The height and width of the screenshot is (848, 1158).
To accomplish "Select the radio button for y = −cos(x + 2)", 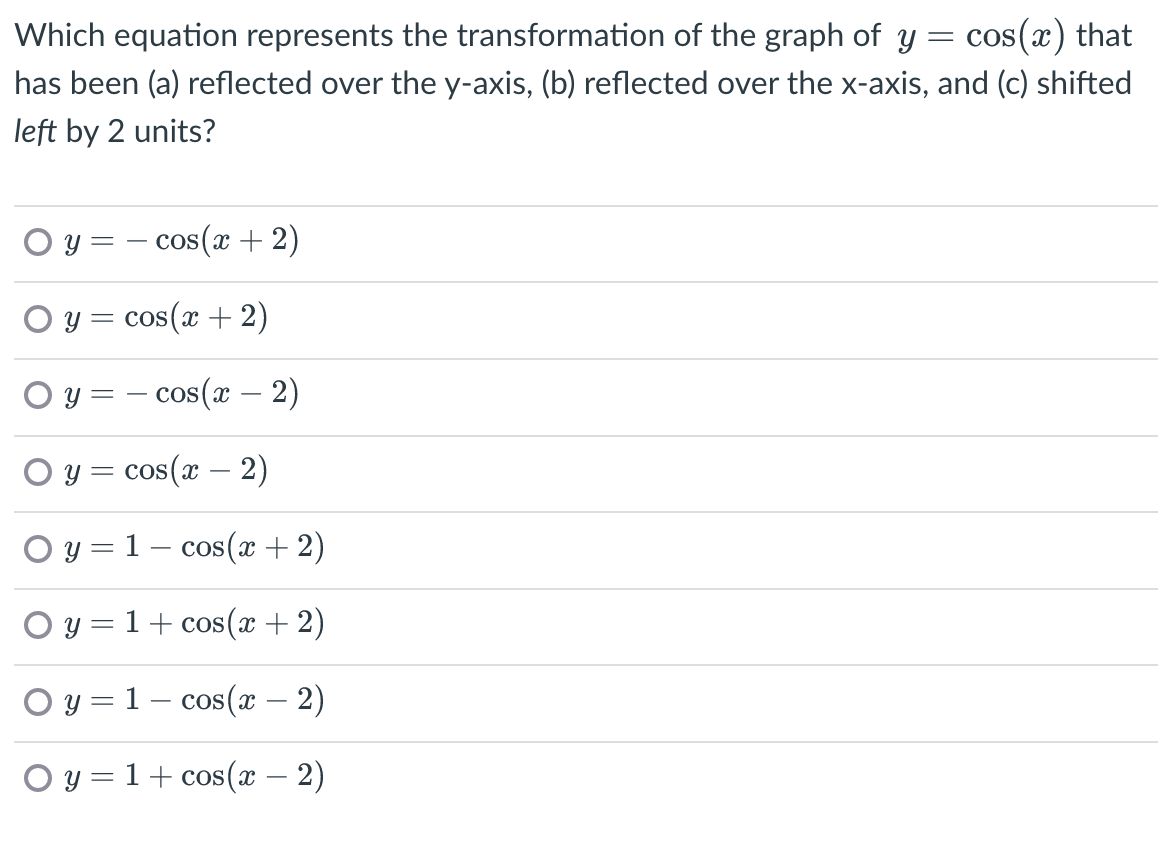I will point(36,240).
